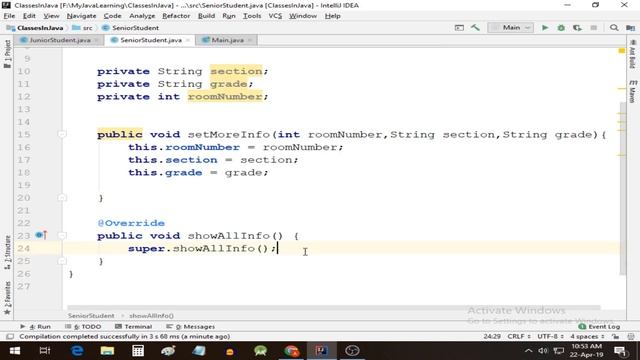
Task: Open the Calculator taskbar icon
Action: pos(138,351)
